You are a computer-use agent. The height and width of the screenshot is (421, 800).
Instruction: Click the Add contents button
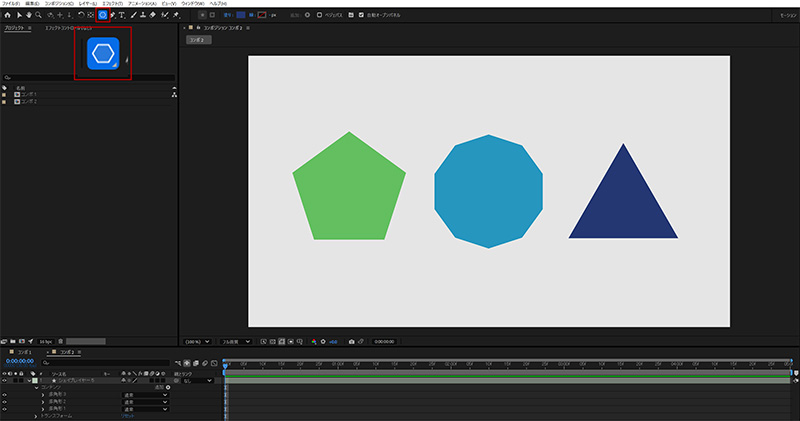click(167, 388)
